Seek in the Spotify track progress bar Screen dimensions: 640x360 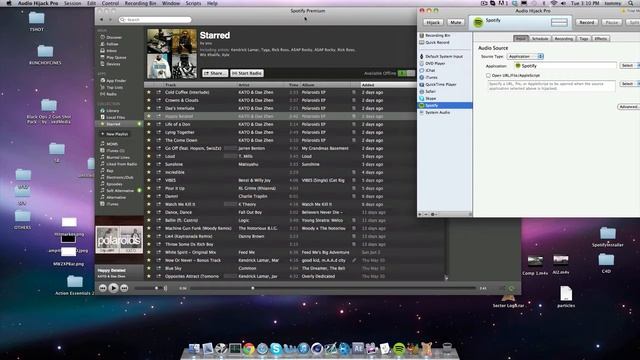point(333,288)
